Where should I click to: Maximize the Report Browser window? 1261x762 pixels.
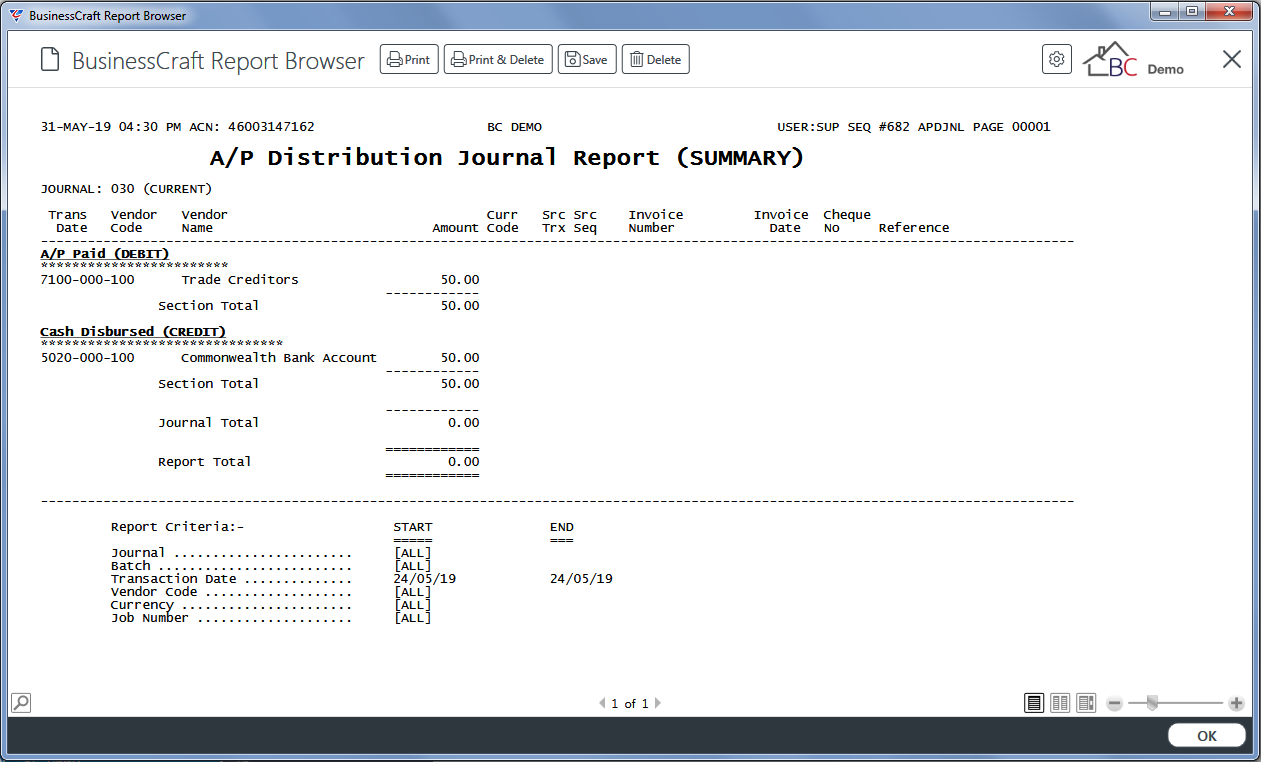click(1191, 12)
